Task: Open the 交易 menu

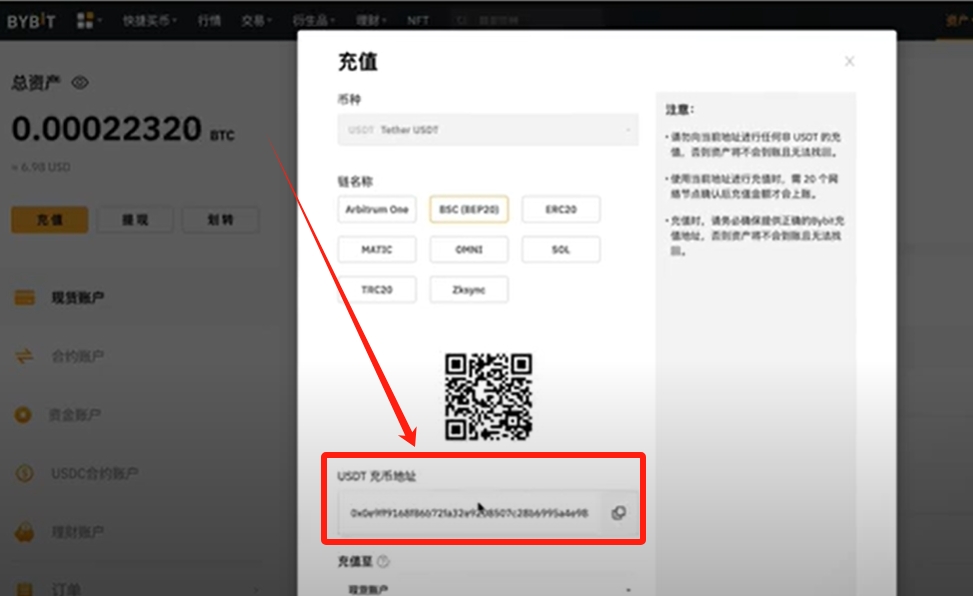Action: pos(256,20)
